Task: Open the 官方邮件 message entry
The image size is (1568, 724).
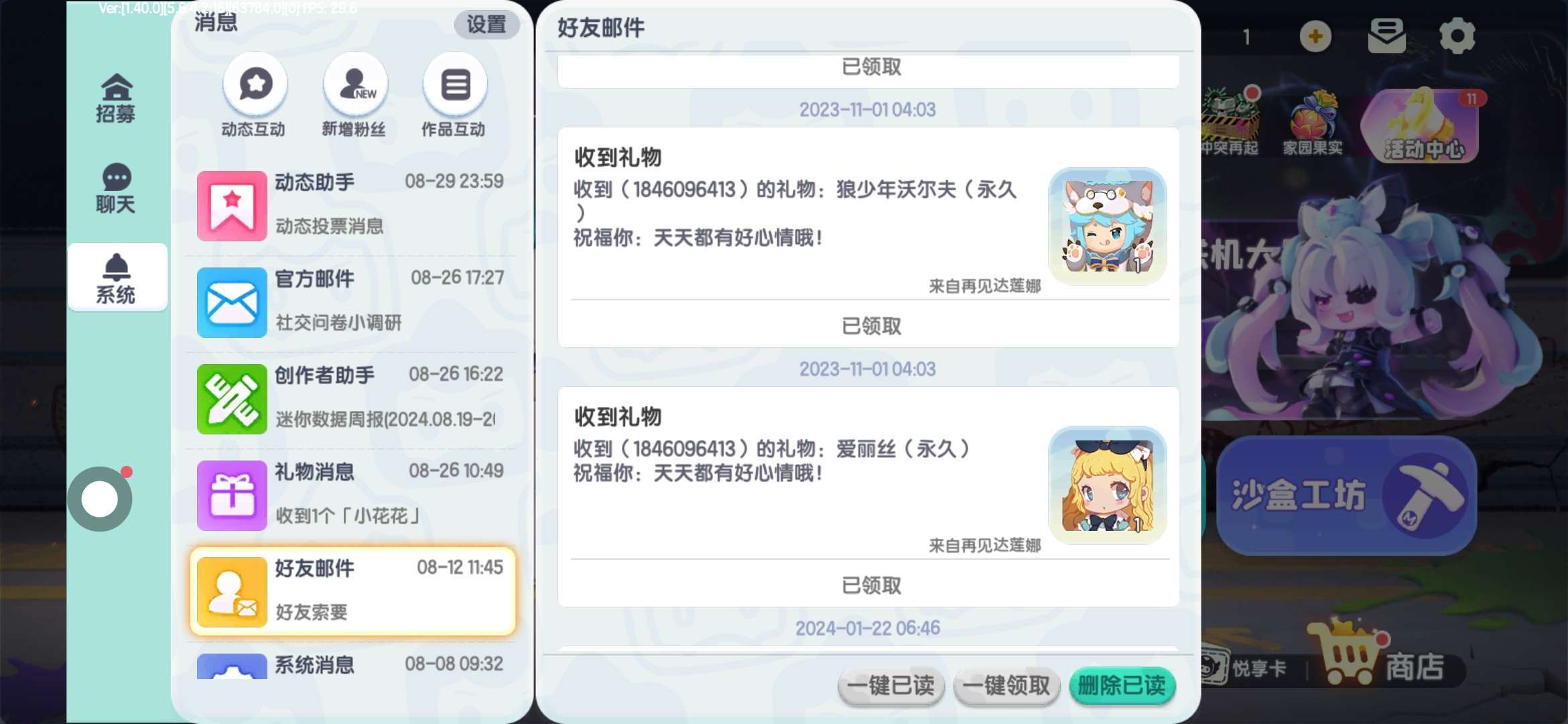Action: click(352, 302)
